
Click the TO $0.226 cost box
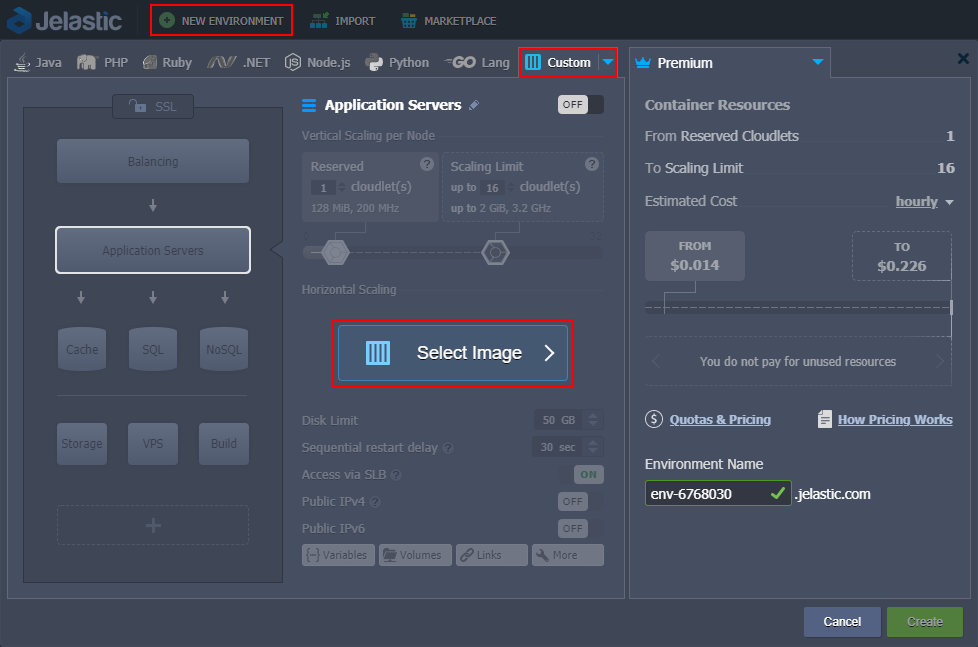(901, 256)
